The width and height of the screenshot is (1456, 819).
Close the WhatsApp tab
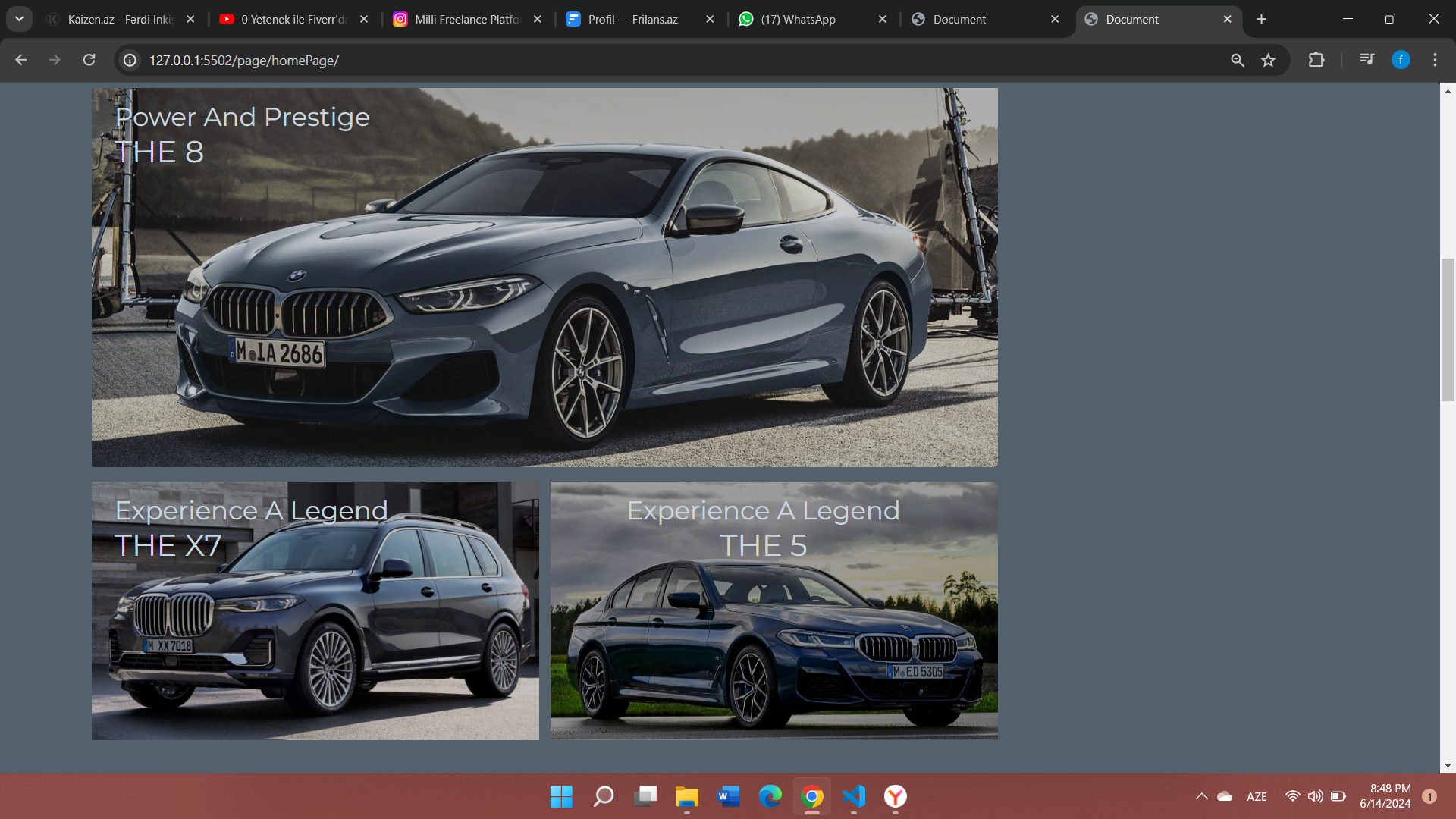tap(882, 19)
